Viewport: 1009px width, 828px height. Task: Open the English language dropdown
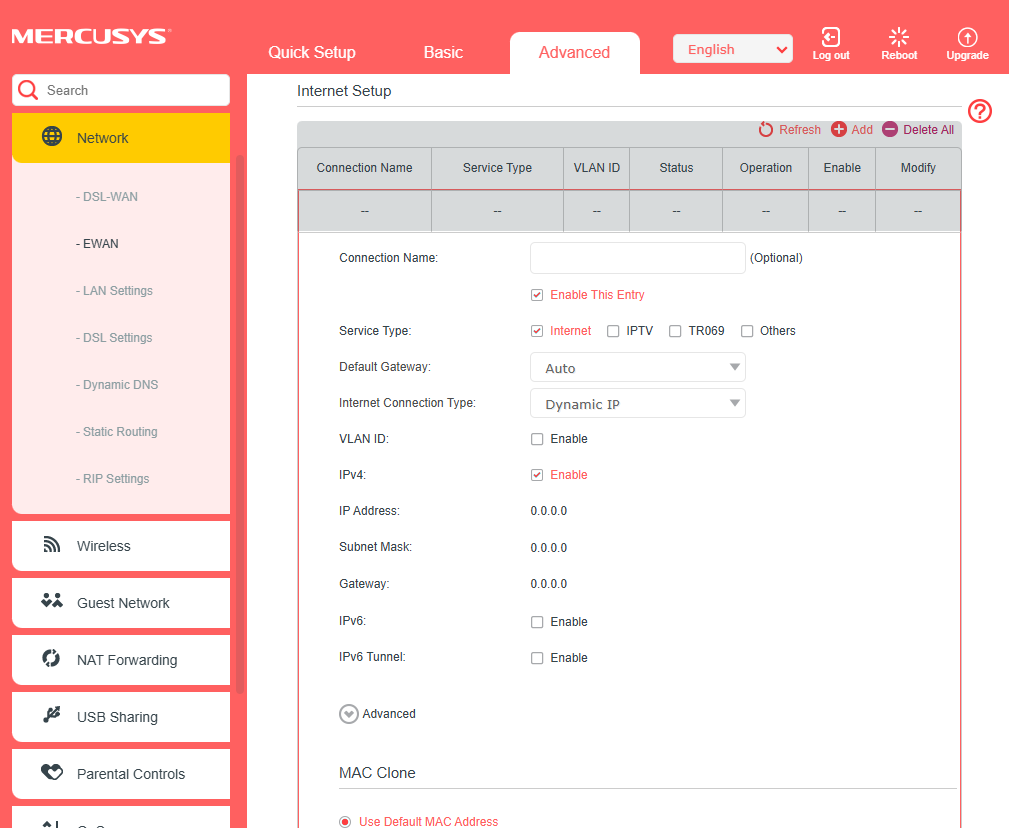coord(732,49)
